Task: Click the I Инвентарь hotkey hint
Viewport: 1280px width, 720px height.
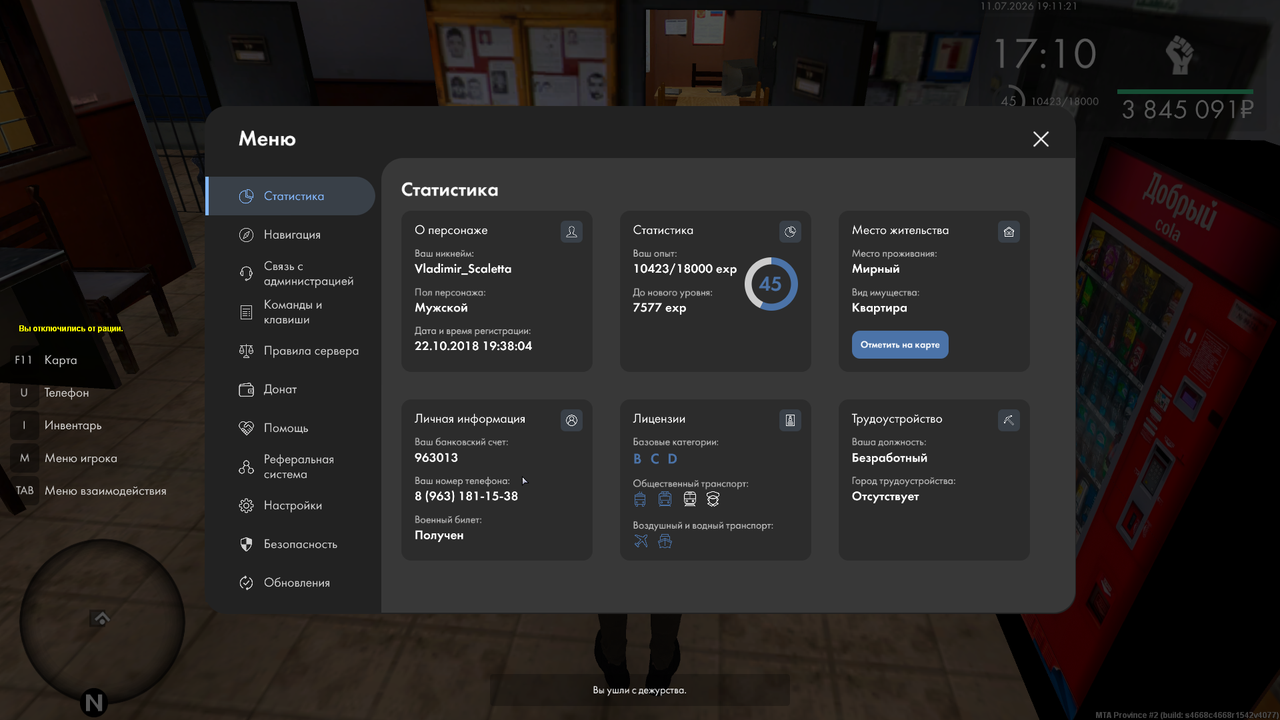Action: coord(58,426)
